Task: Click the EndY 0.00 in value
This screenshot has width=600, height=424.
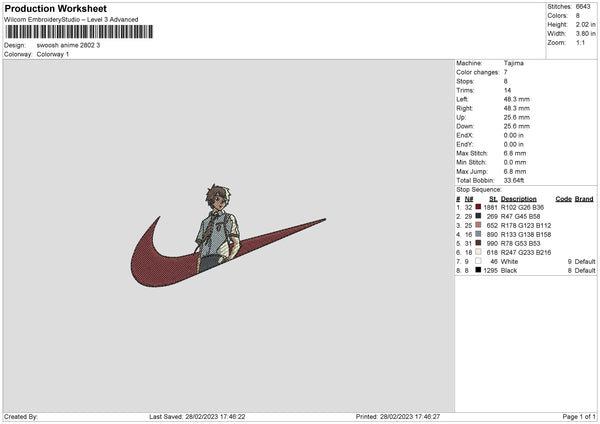Action: point(514,144)
